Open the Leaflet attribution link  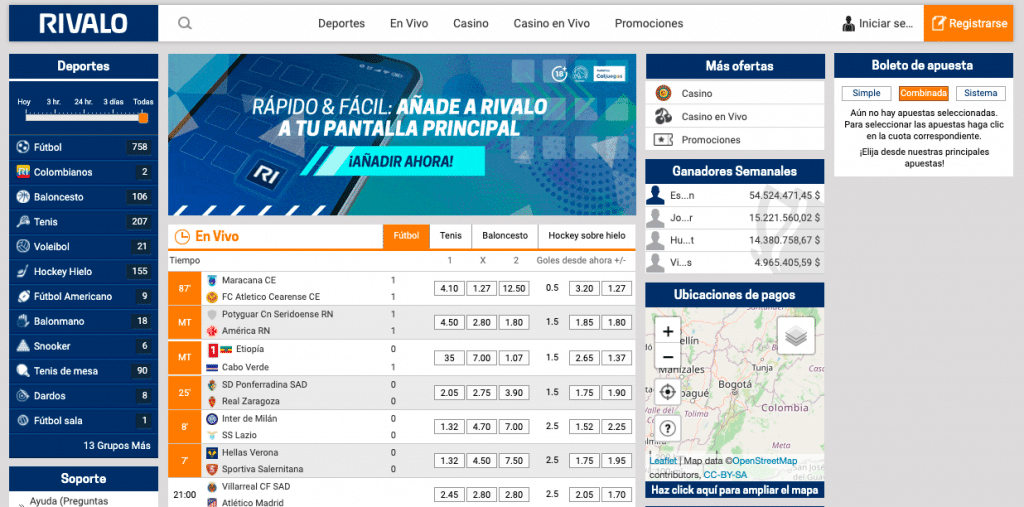(663, 461)
